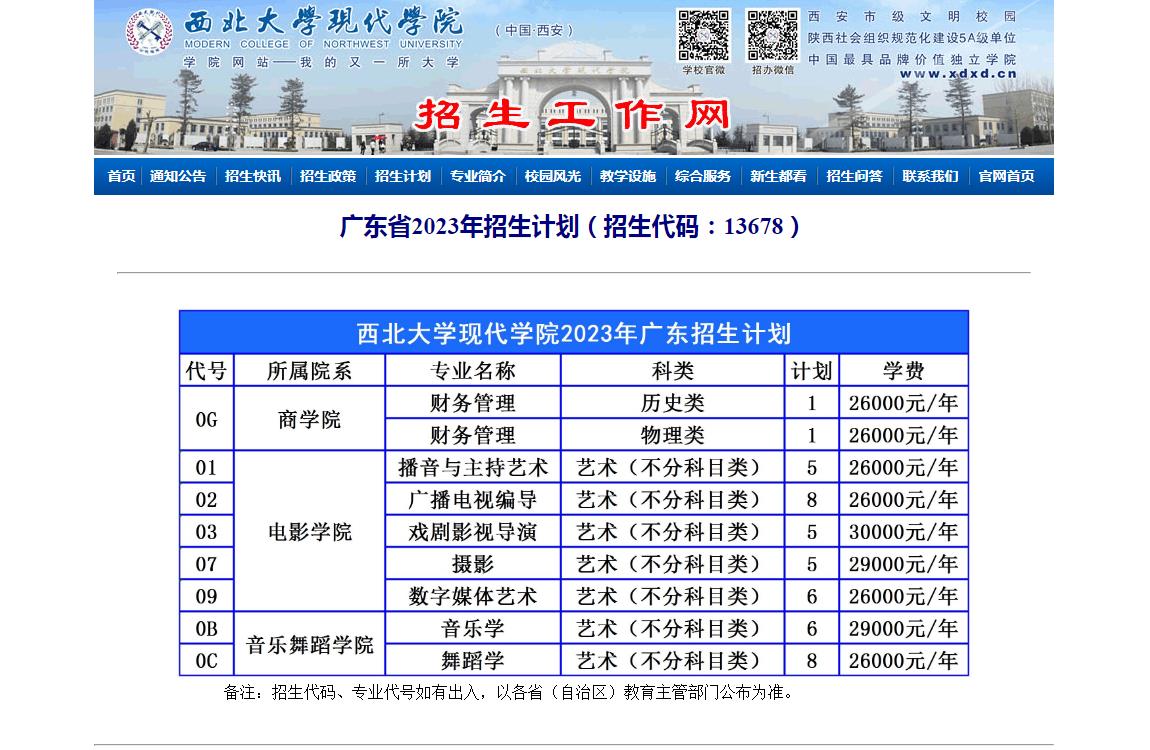Open 首页 in the navigation bar
Viewport: 1150px width, 750px height.
(x=122, y=176)
